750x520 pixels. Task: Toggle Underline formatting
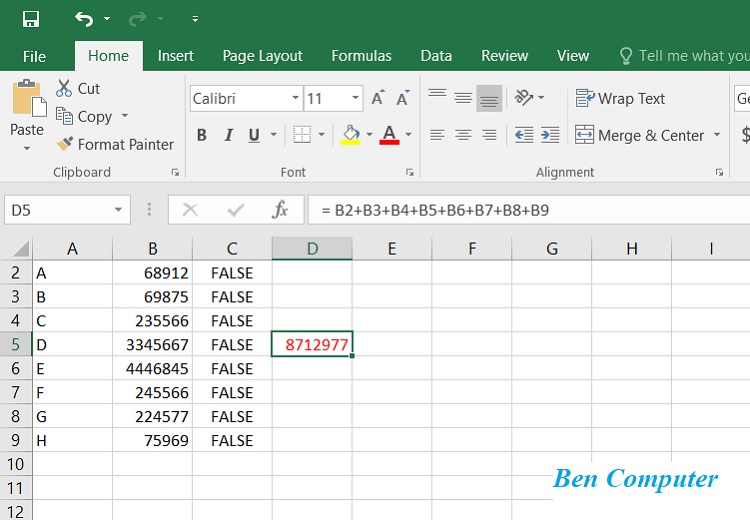click(x=254, y=135)
